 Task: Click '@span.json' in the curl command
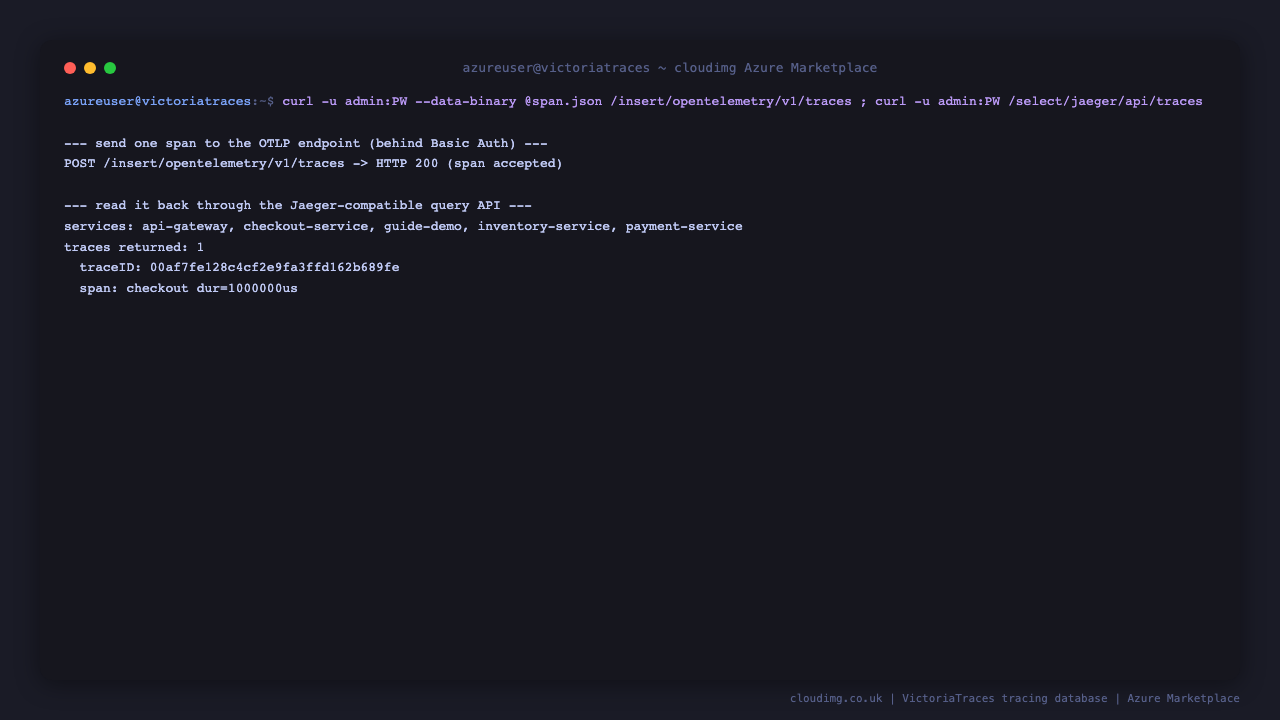coord(563,101)
